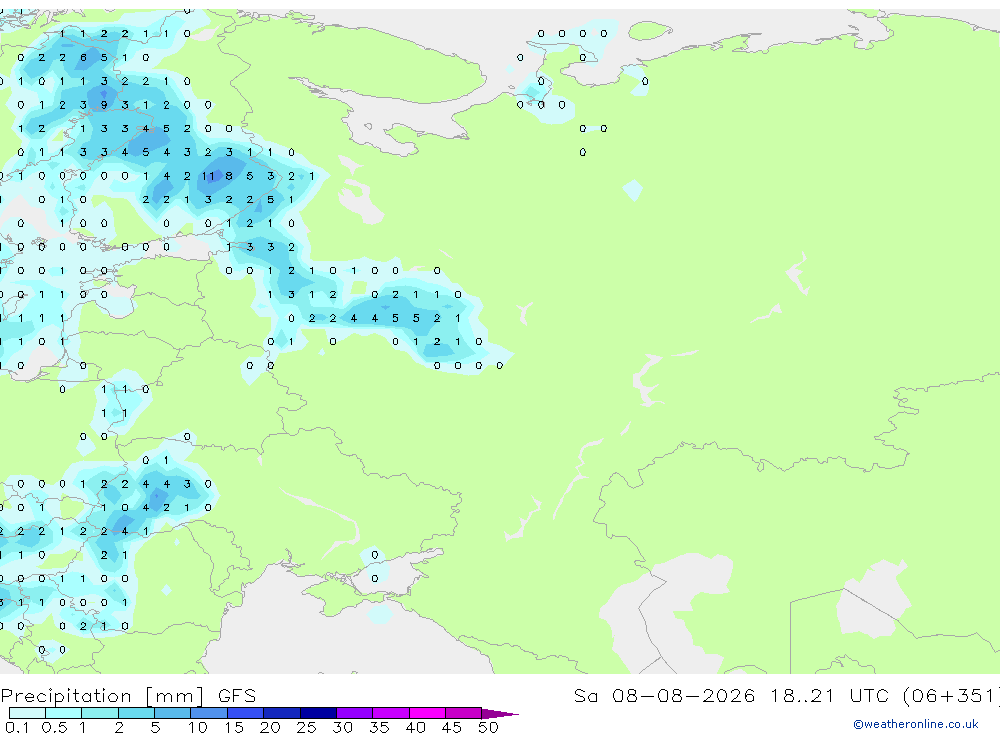Image resolution: width=1000 pixels, height=733 pixels.
Task: Click the 45 to 50 mm legend swatch
Action: pyautogui.click(x=463, y=713)
